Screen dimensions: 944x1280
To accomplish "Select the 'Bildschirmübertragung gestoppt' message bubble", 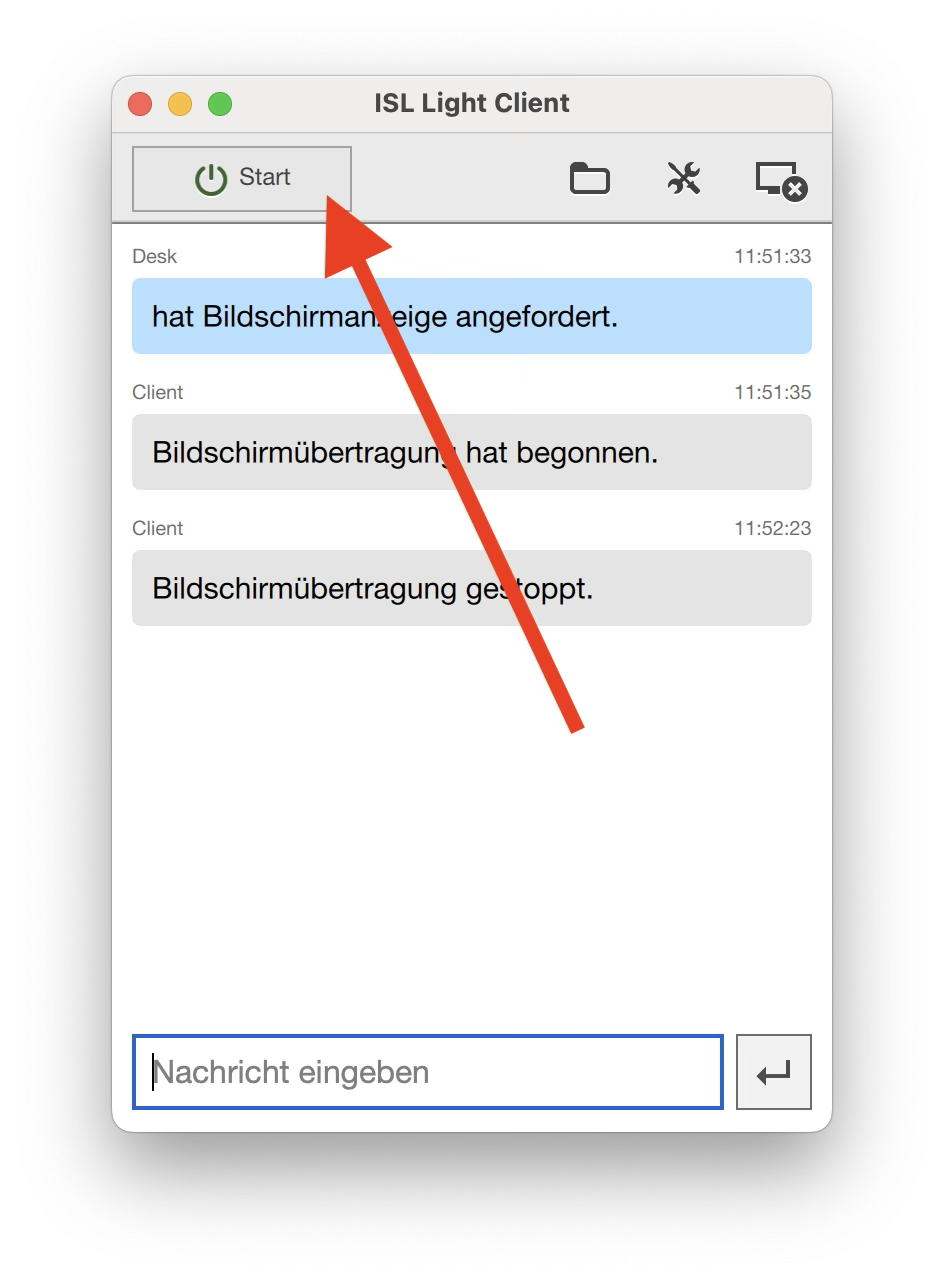I will pyautogui.click(x=472, y=588).
